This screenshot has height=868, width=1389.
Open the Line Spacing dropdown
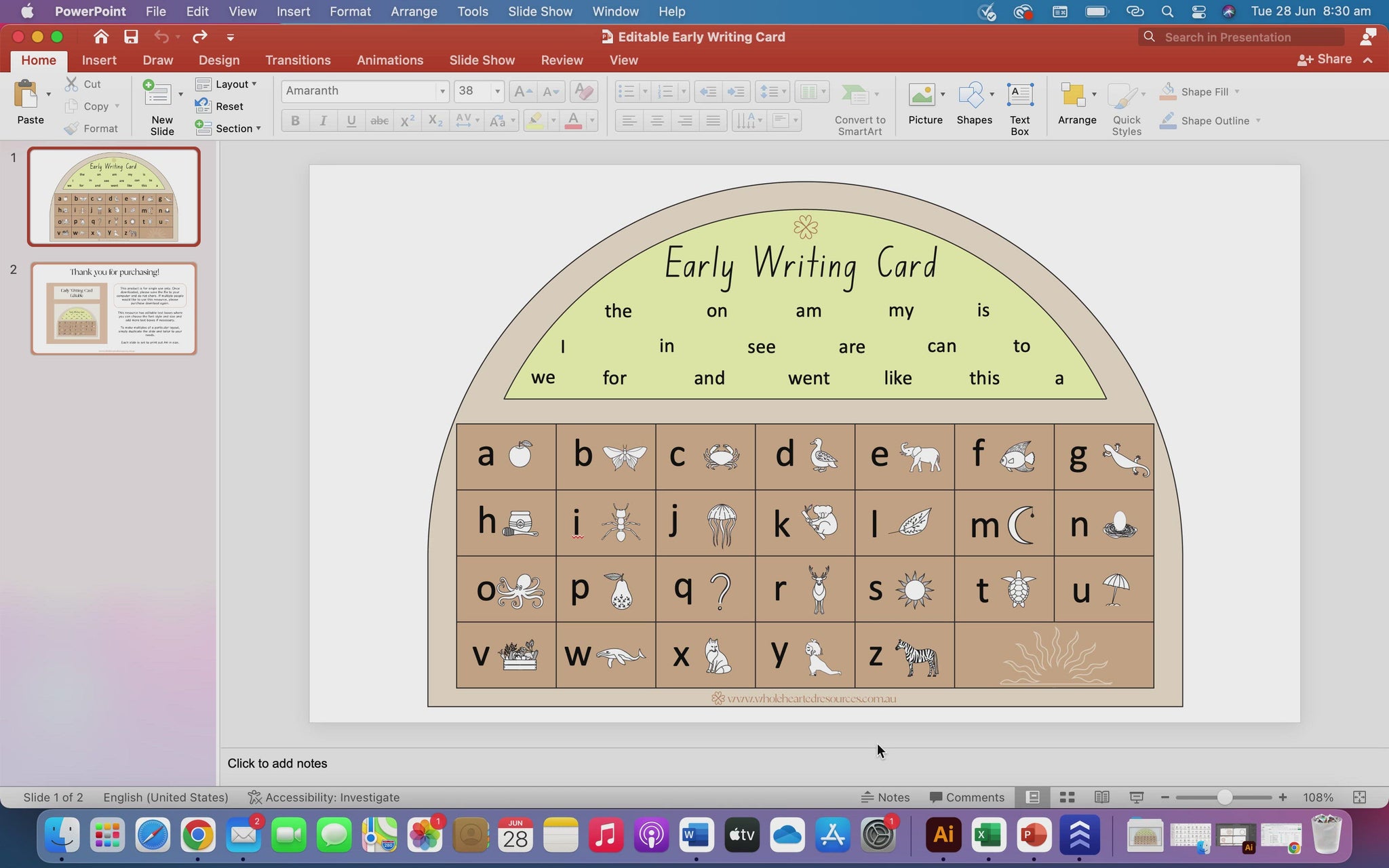772,91
